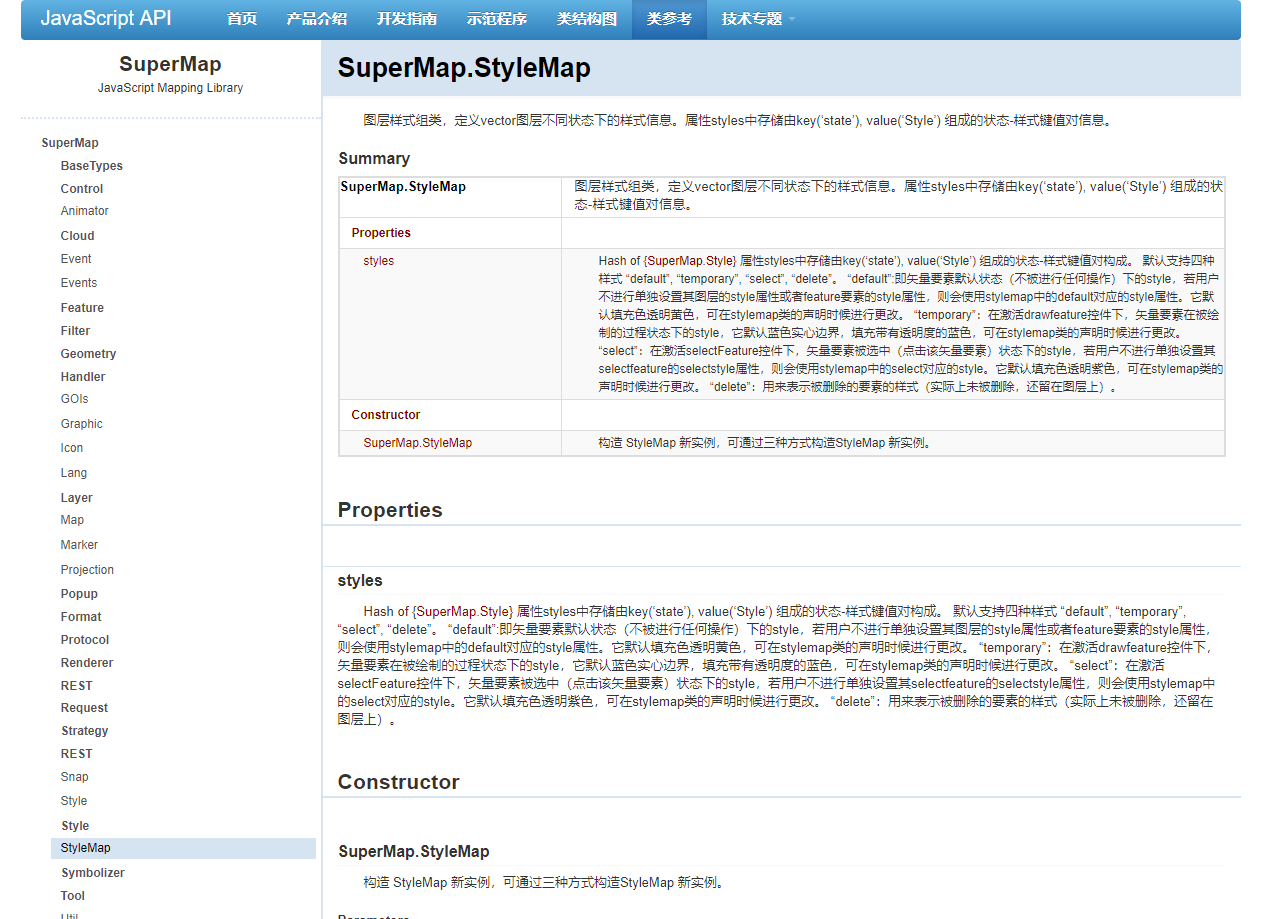1277x919 pixels.
Task: Open the Marker class entry
Action: click(79, 545)
